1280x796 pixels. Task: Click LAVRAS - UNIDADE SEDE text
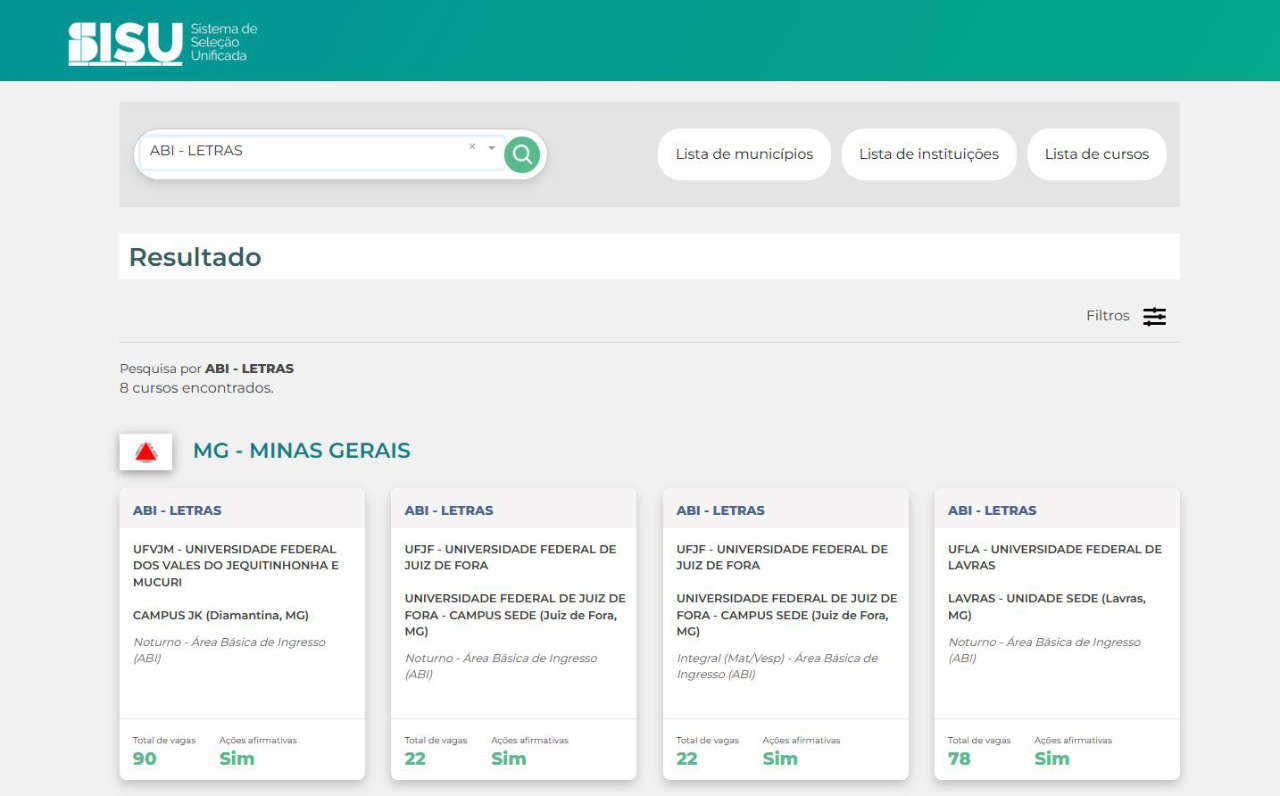(1047, 607)
